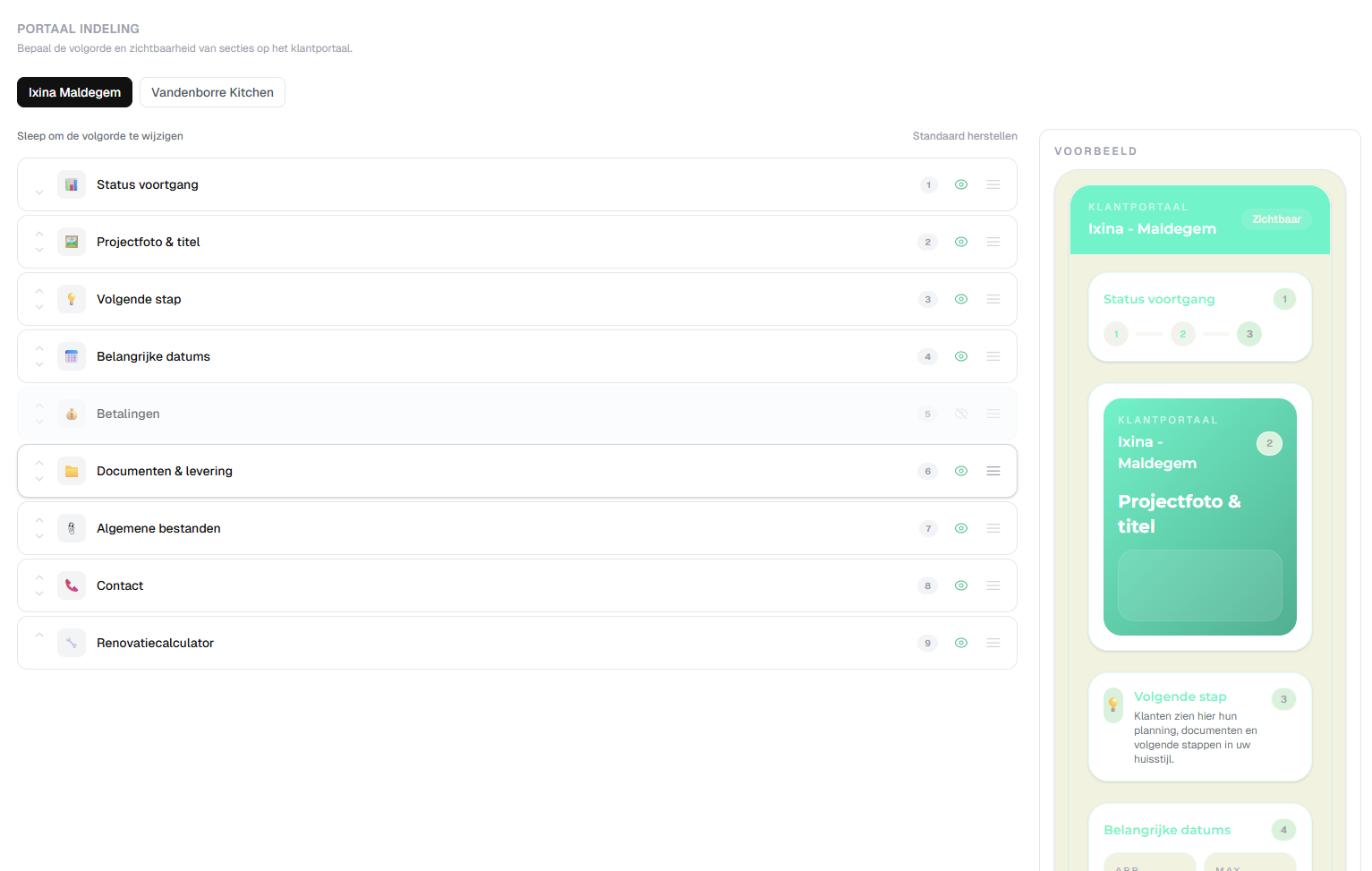Toggle the Contact section visibility eye
1372x871 pixels.
tap(961, 585)
